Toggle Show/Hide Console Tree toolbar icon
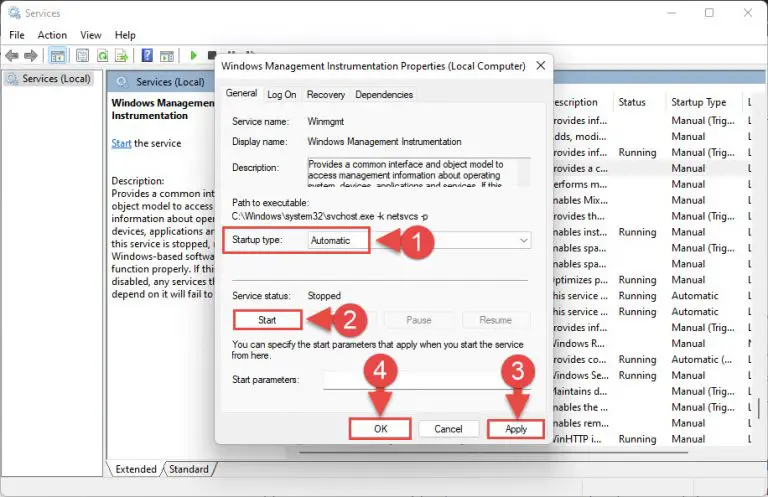 58,56
